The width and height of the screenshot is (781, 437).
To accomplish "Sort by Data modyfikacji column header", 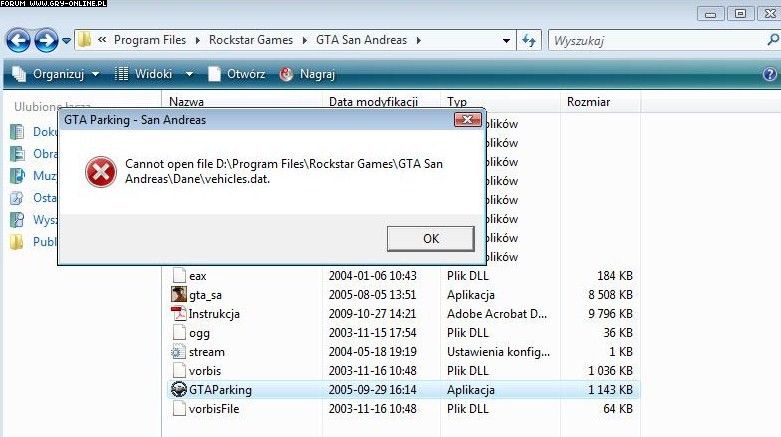I will (375, 102).
